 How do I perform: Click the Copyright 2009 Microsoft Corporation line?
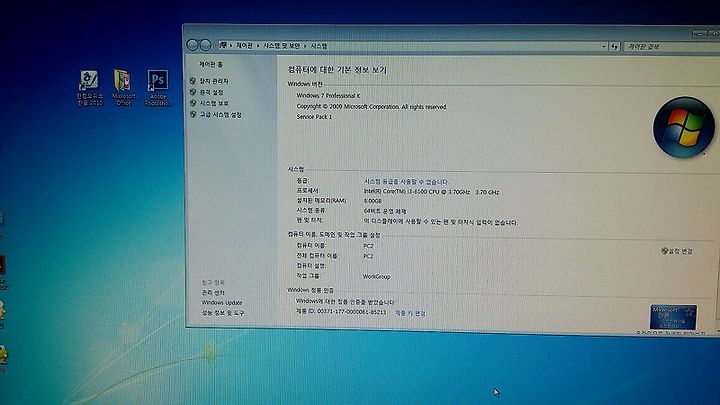coord(371,106)
